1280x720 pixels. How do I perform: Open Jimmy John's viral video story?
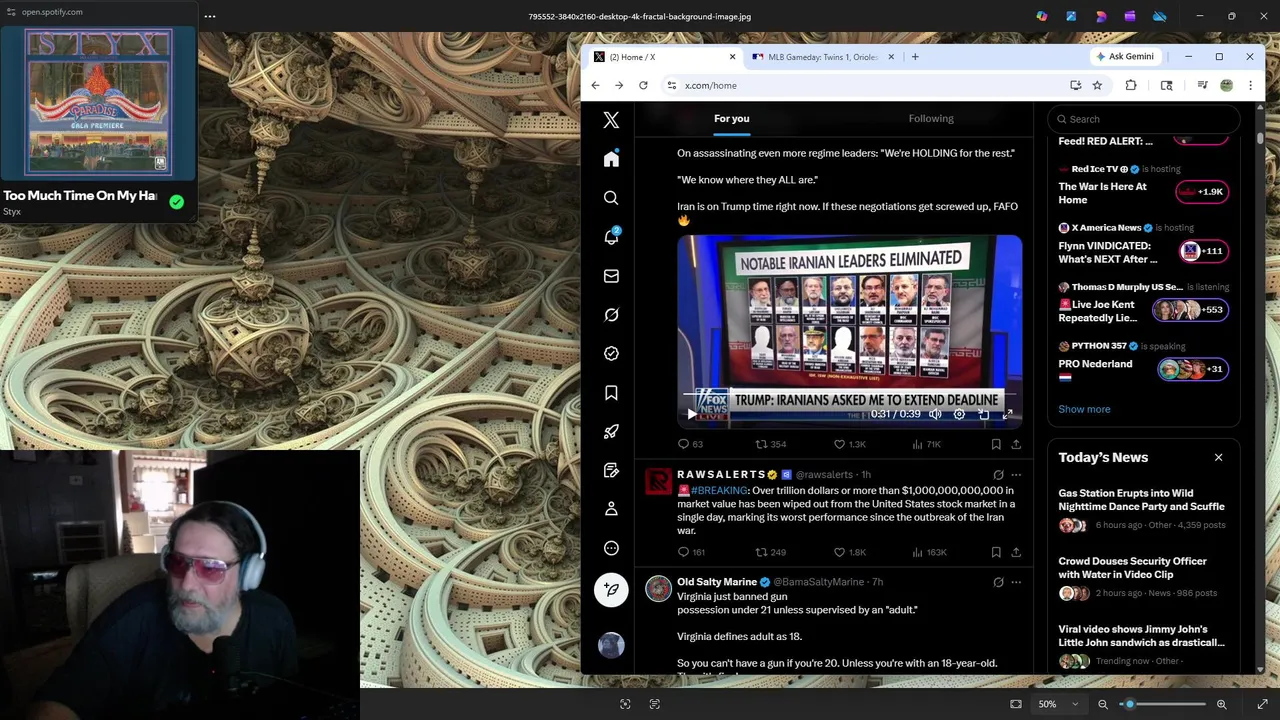click(1142, 646)
